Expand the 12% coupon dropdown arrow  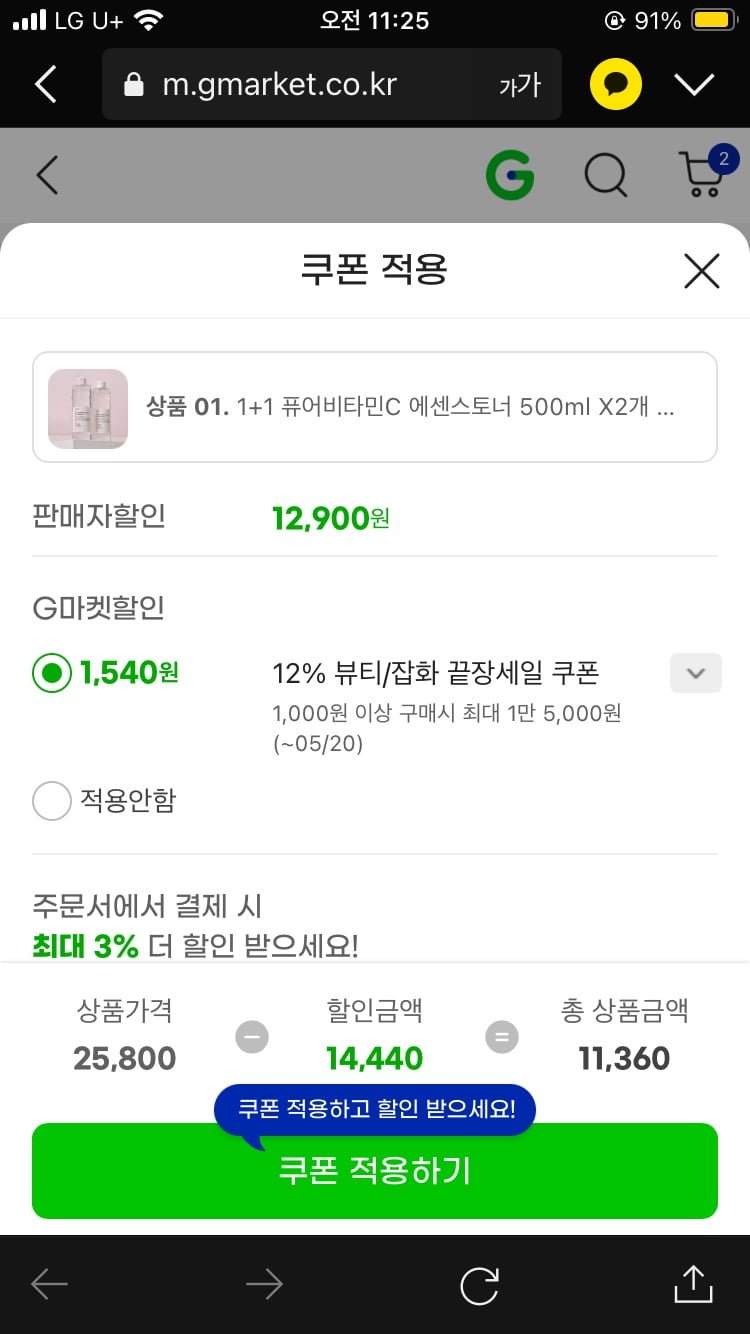[695, 673]
